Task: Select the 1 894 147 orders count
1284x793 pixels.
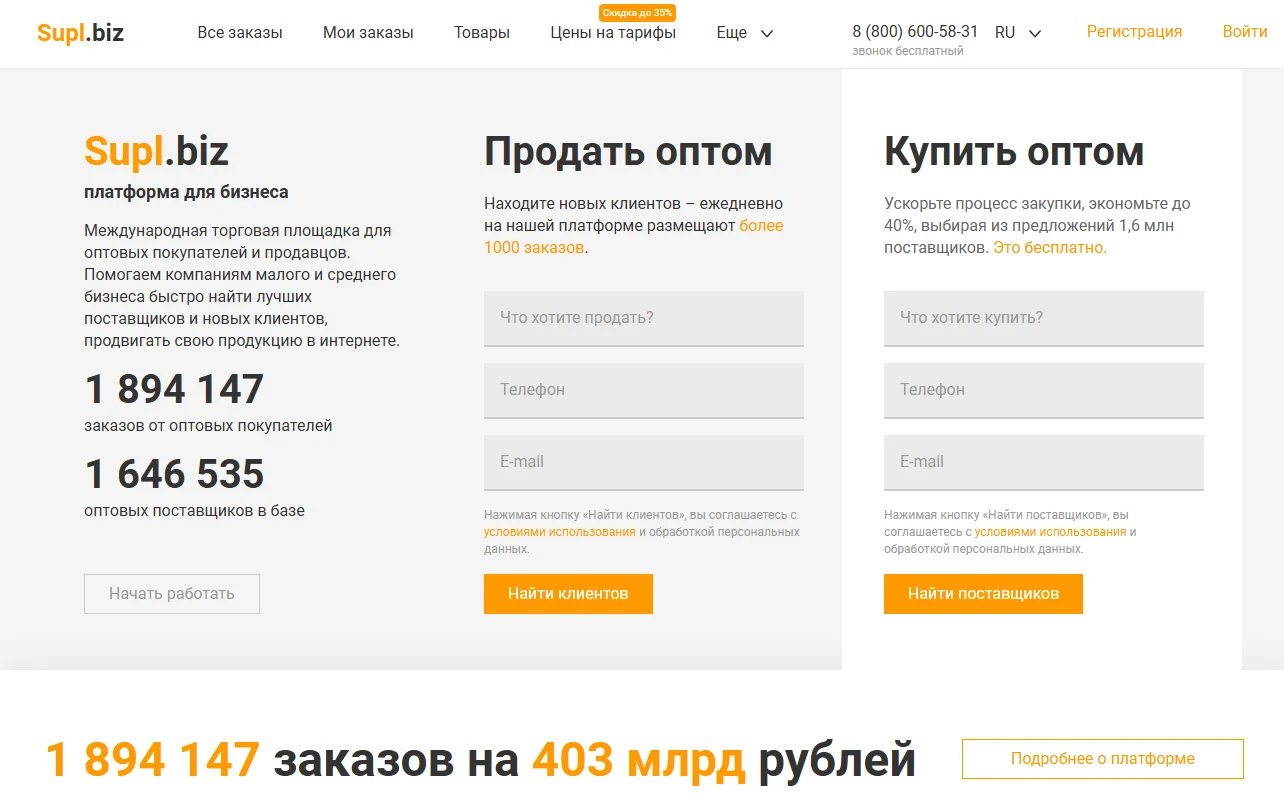Action: [175, 389]
